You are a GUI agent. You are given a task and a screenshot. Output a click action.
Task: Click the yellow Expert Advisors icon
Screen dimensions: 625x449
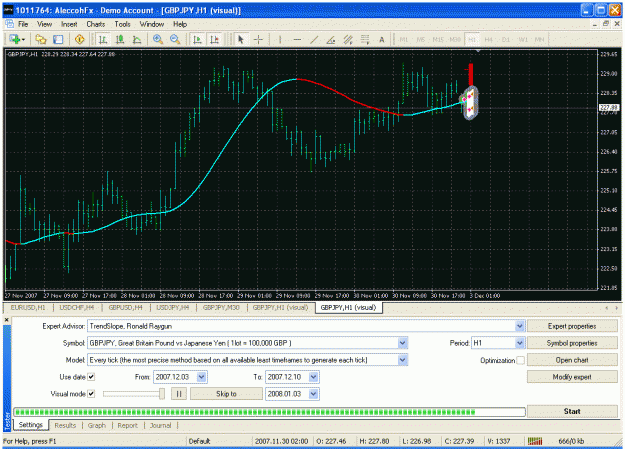(80, 39)
